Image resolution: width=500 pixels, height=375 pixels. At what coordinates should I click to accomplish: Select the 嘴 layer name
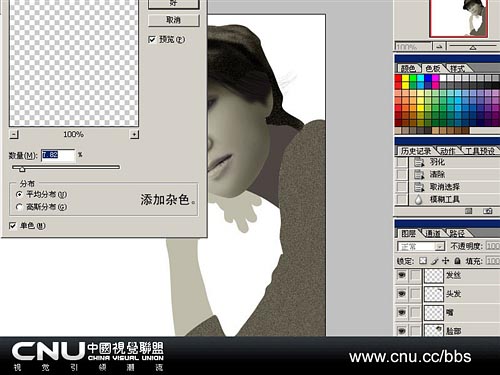450,313
